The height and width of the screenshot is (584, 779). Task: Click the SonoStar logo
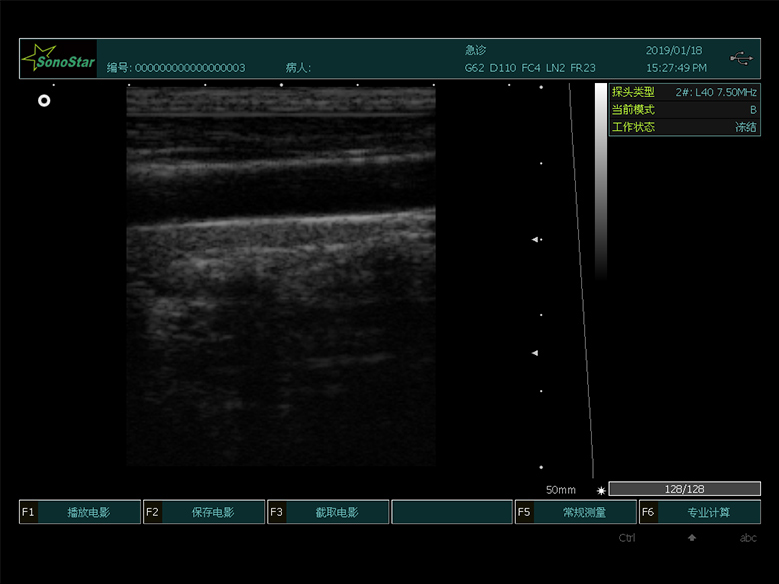point(59,59)
